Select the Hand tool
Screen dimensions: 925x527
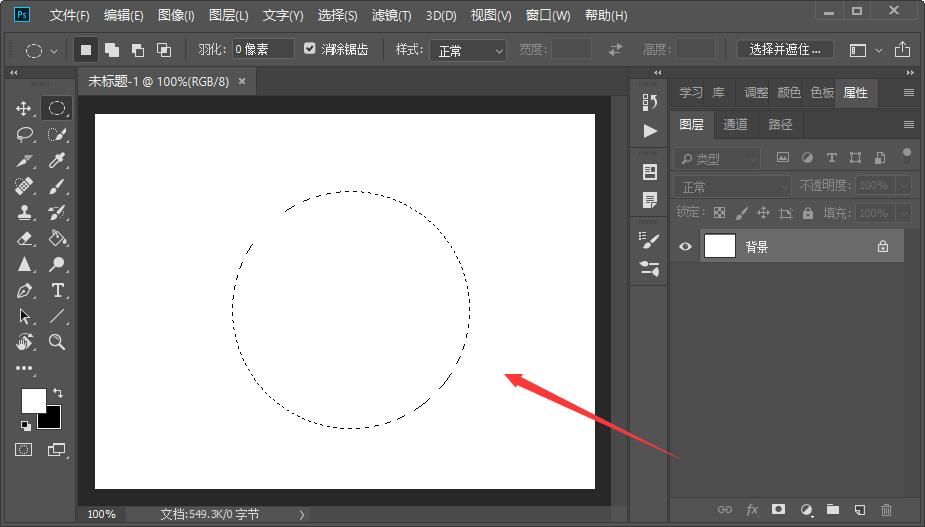coord(24,342)
